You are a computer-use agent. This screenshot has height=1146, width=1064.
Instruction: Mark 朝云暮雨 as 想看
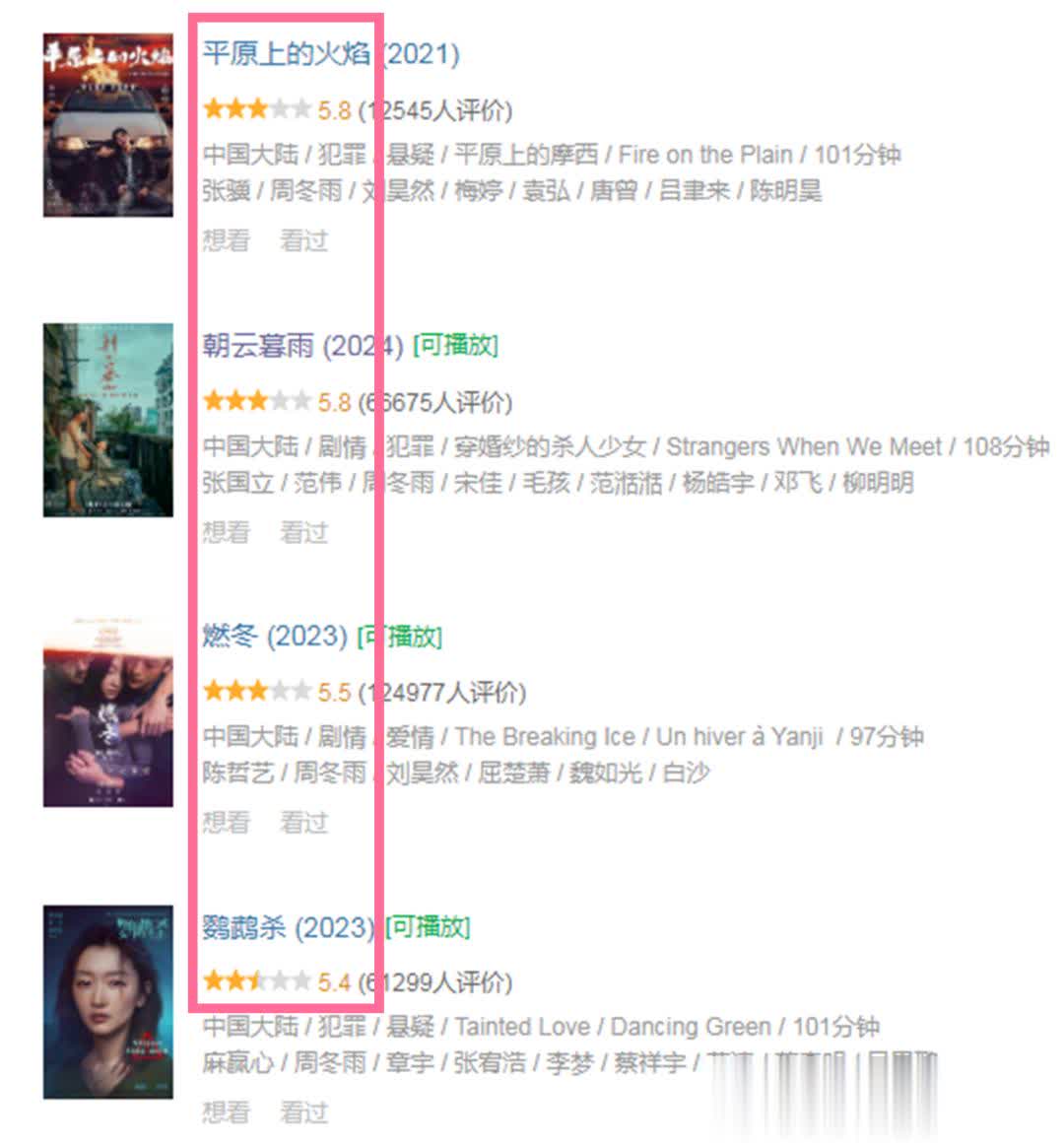tap(226, 532)
